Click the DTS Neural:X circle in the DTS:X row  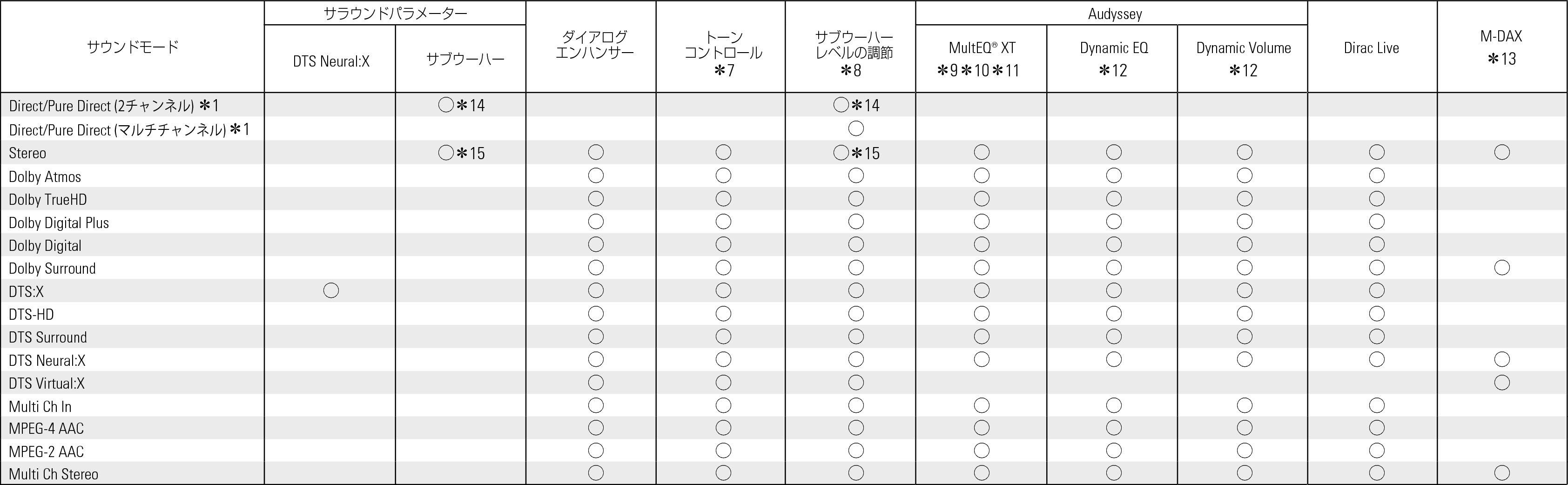tap(331, 290)
